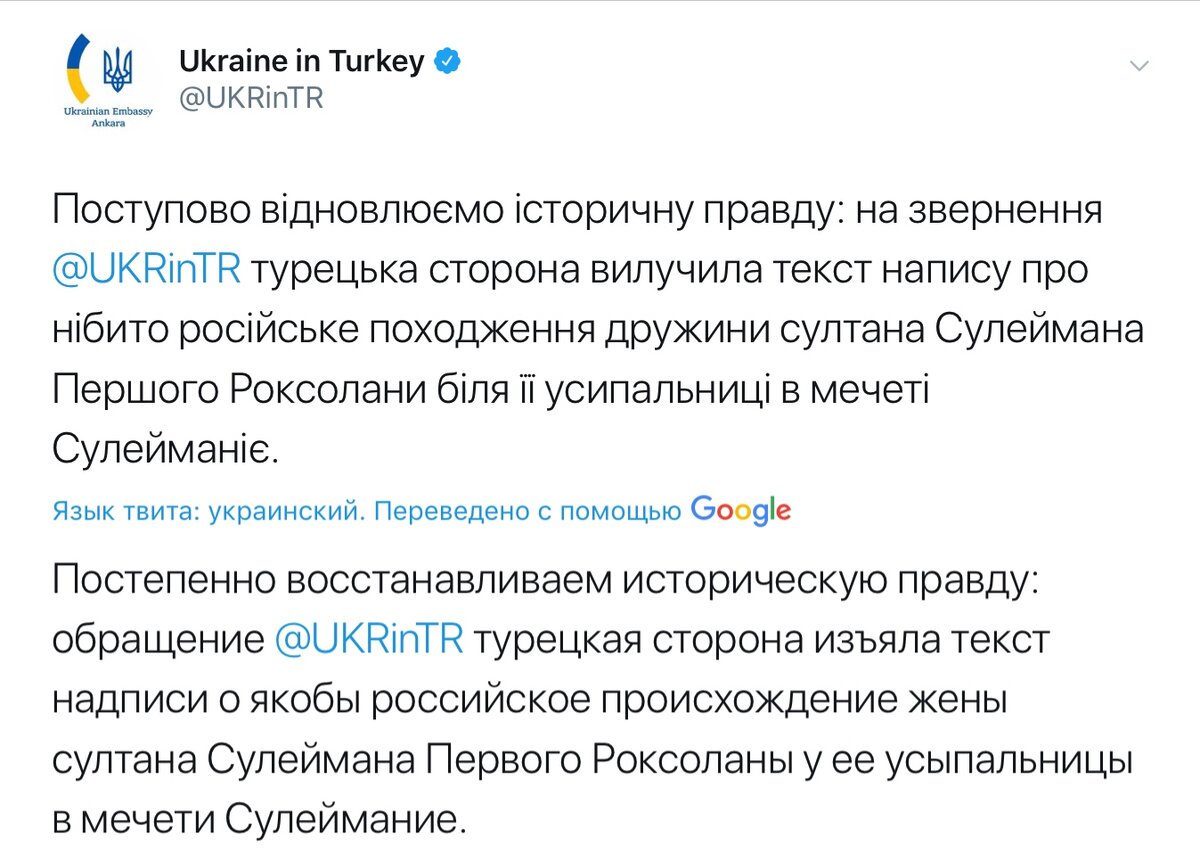Click the Google logo in translation notice
This screenshot has width=1200, height=852.
tap(741, 511)
